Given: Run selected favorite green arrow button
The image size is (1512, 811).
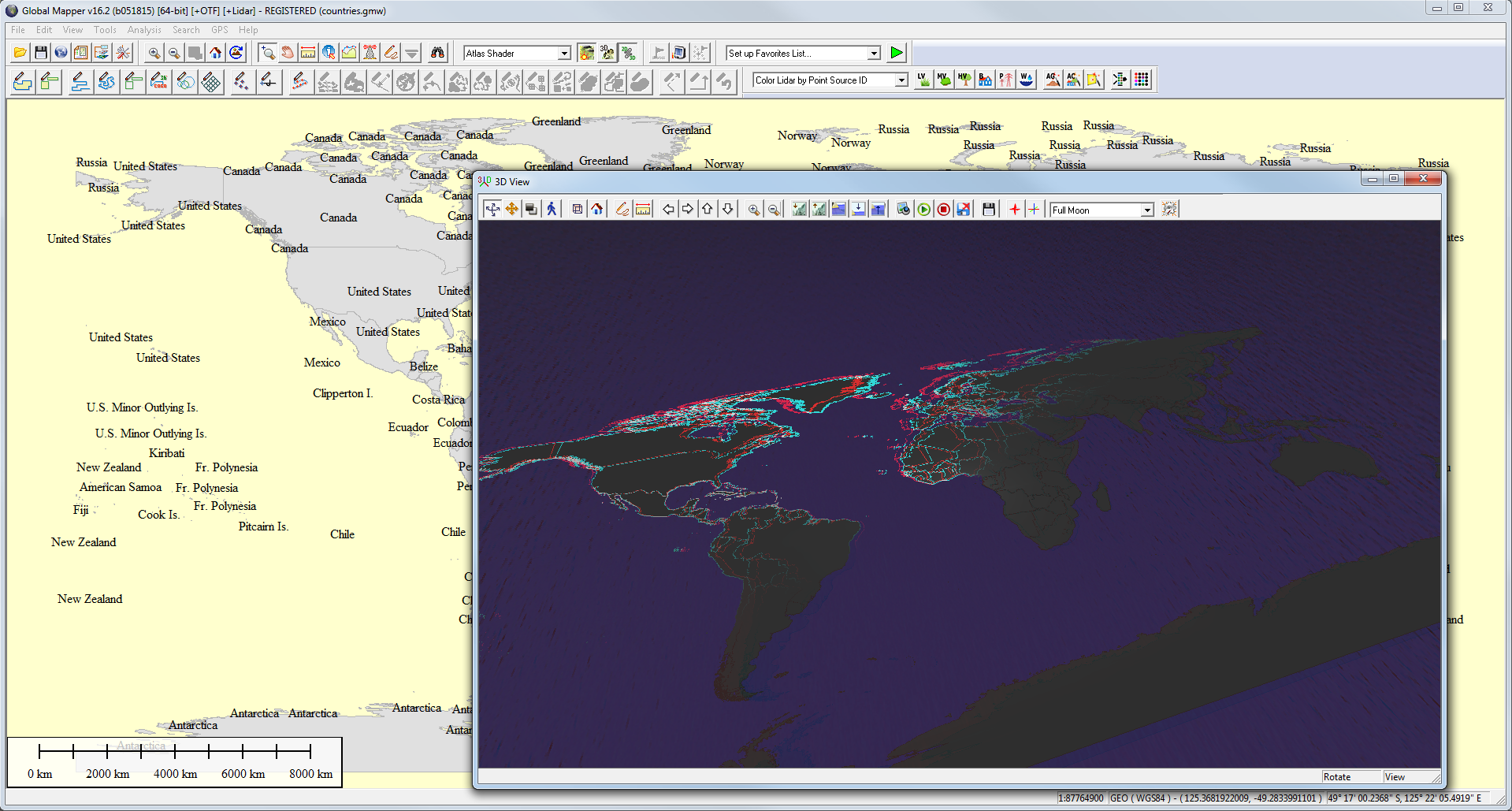Looking at the screenshot, I should click(x=897, y=53).
